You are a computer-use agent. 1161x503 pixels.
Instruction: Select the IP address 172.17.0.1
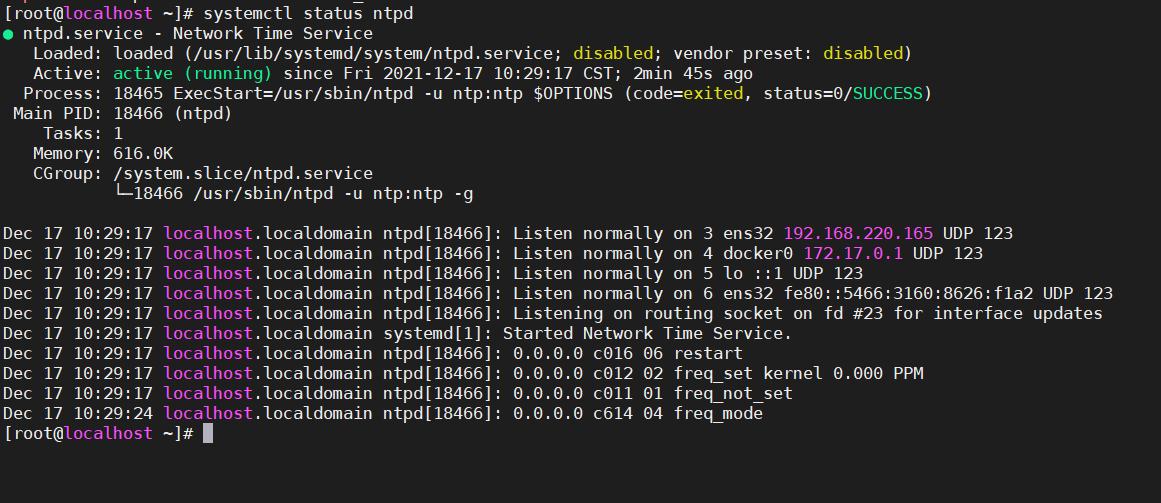pos(853,253)
